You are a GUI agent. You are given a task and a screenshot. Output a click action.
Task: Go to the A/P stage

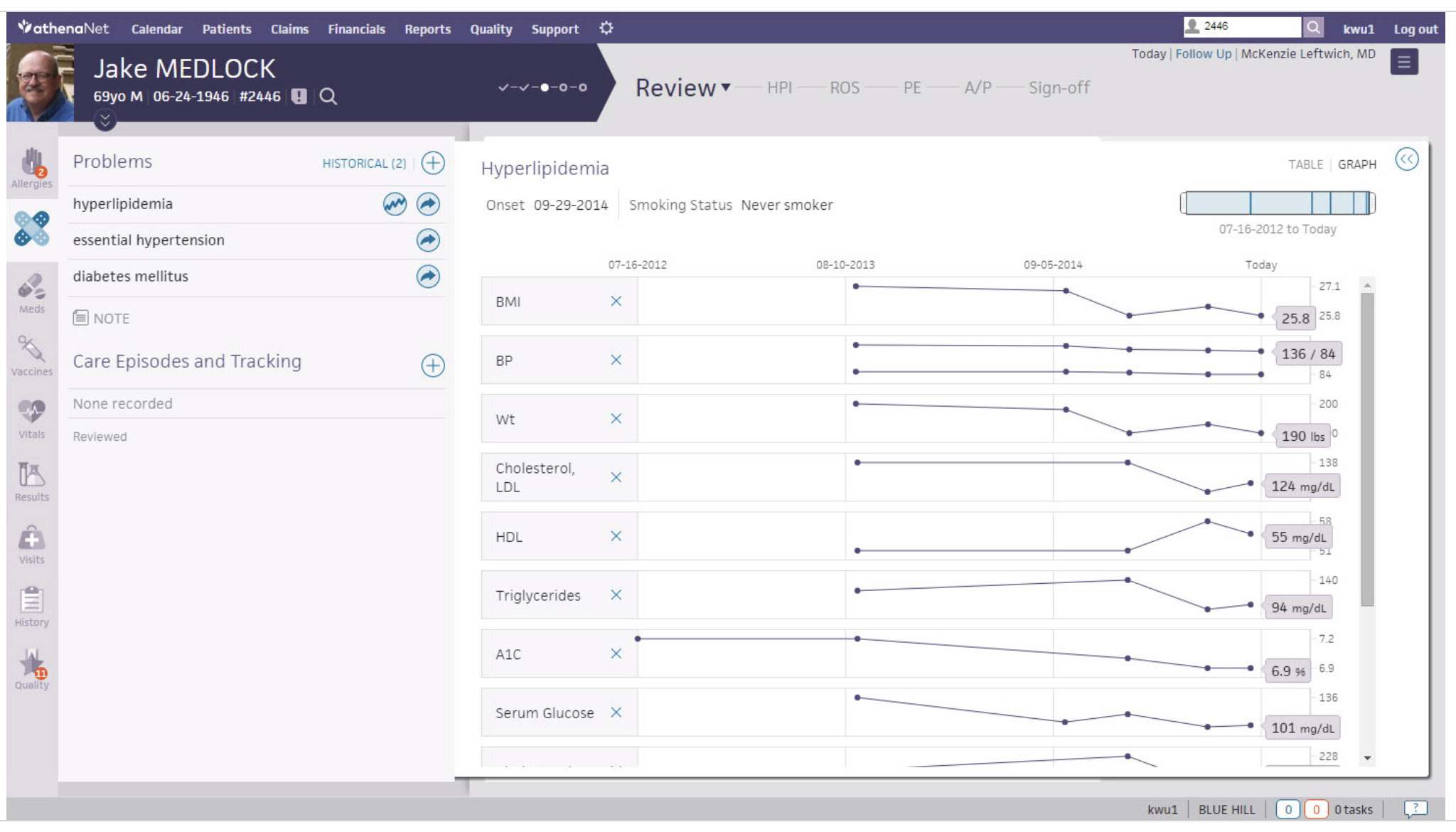point(978,87)
